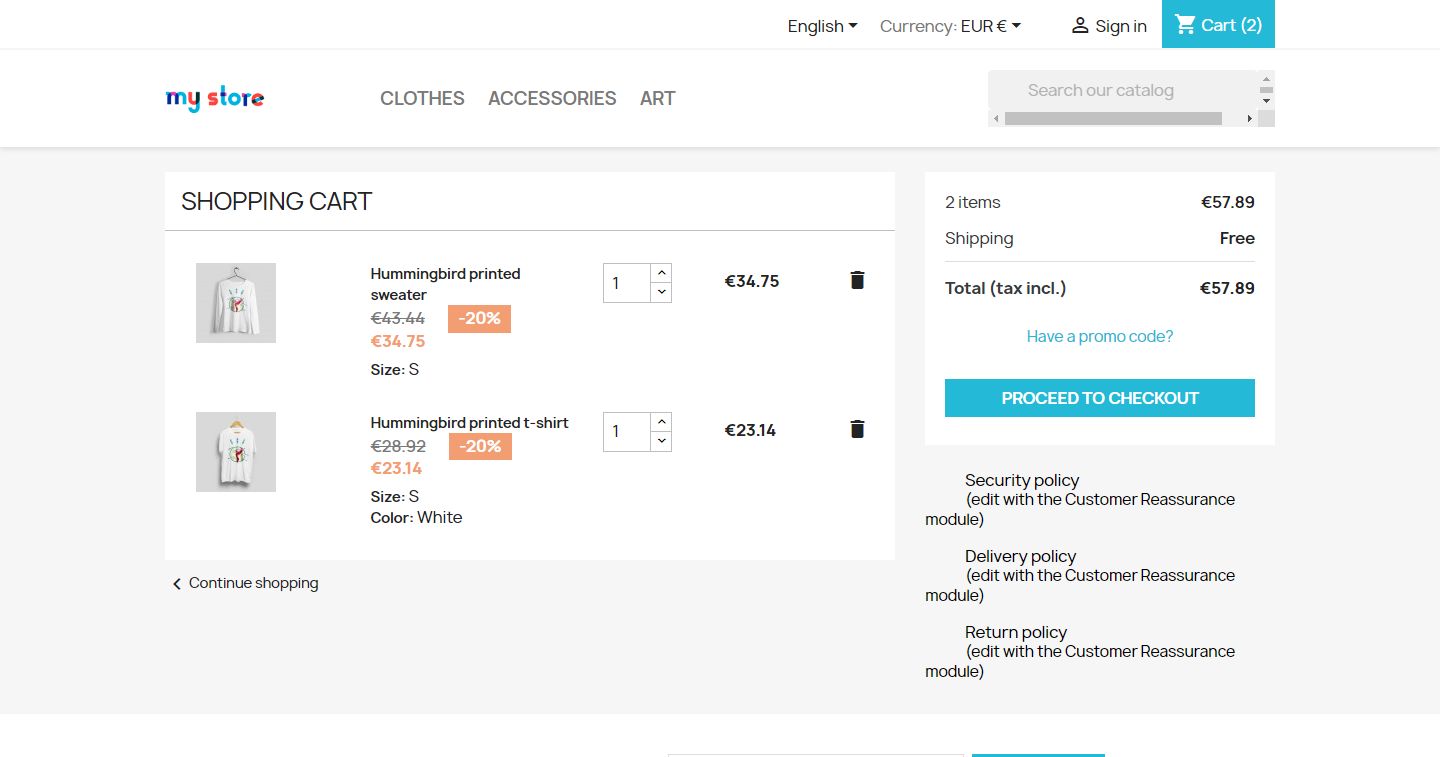Increase sweater quantity with up arrow

(662, 273)
